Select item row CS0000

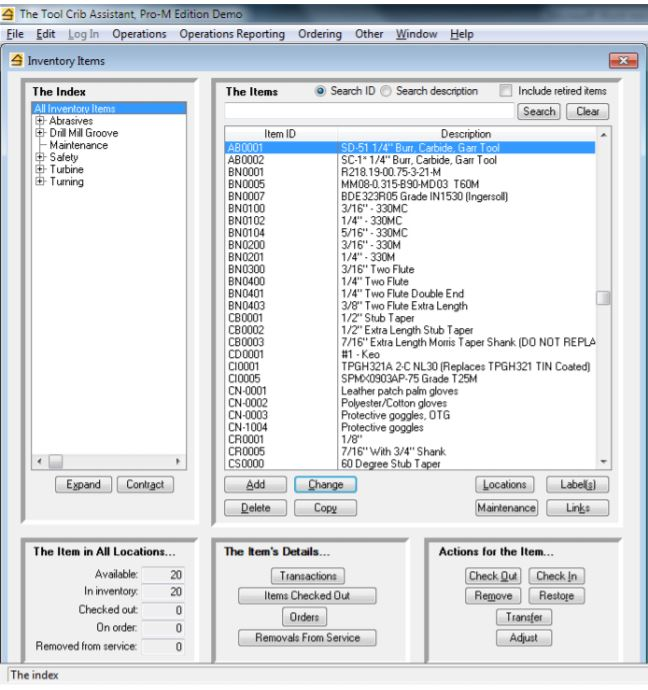tap(410, 463)
